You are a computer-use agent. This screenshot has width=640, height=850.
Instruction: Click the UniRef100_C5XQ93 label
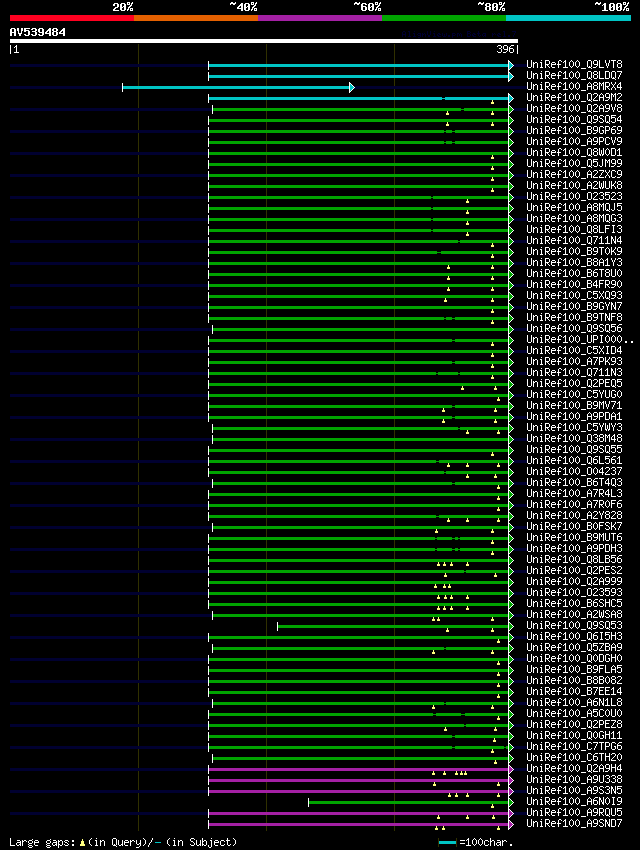[x=574, y=295]
